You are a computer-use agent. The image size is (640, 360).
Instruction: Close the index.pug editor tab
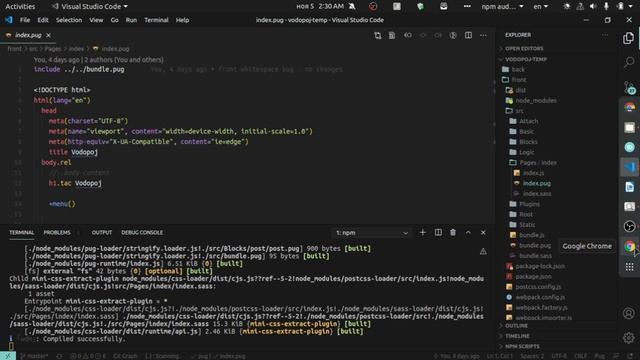(49, 36)
